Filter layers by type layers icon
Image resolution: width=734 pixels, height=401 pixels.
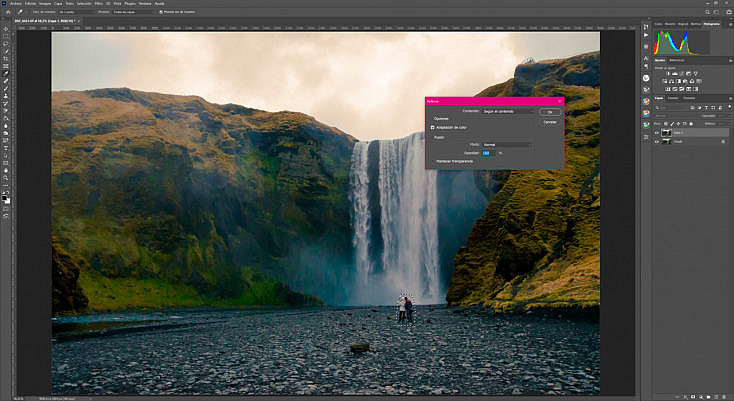706,108
